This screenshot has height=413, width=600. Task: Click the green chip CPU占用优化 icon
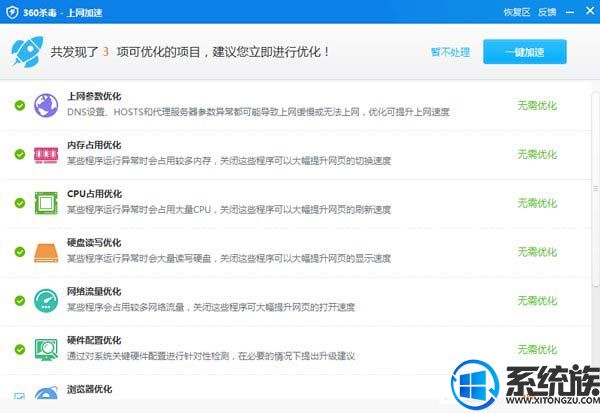46,203
